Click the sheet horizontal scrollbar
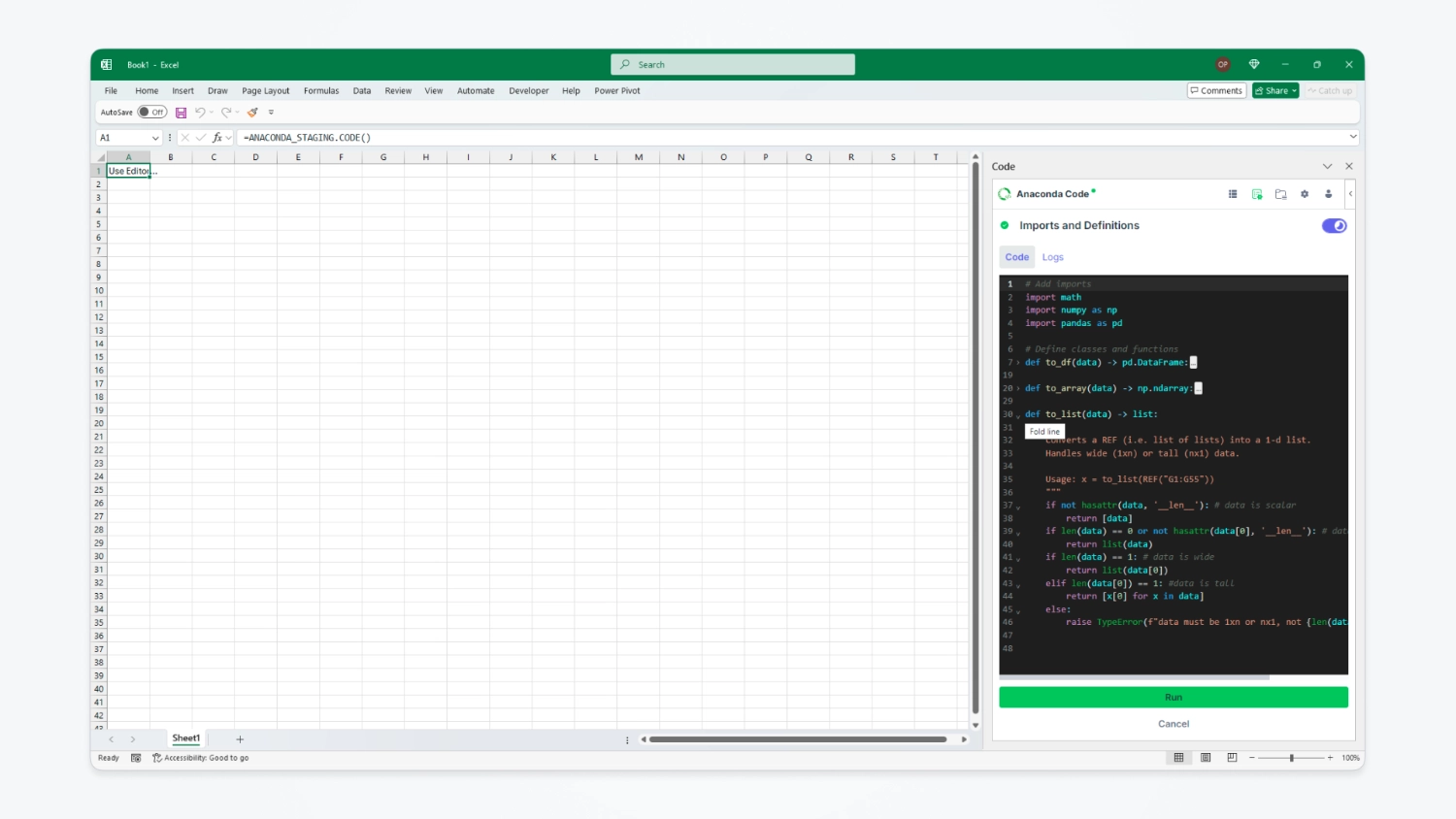 tap(798, 739)
